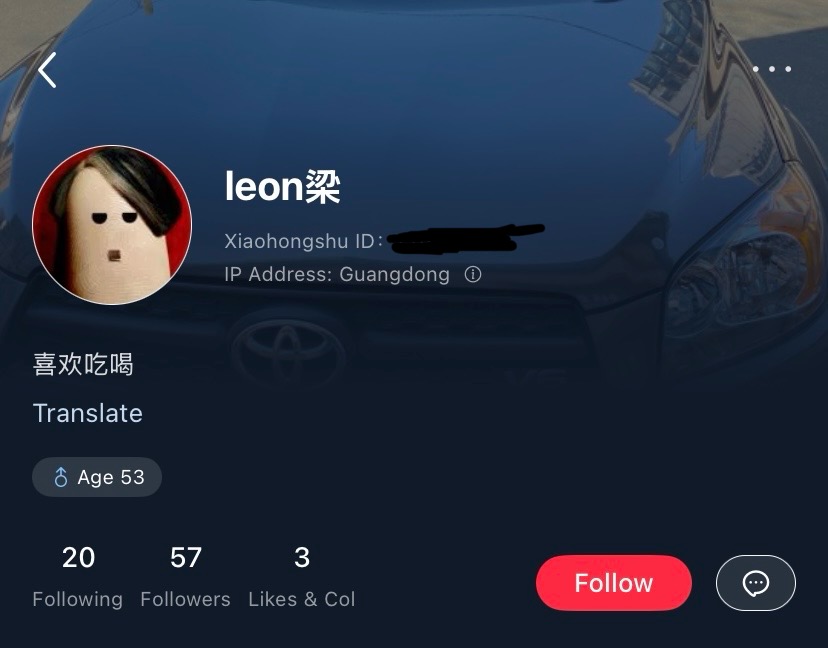Tap the info icon beside IP Address

(x=473, y=274)
